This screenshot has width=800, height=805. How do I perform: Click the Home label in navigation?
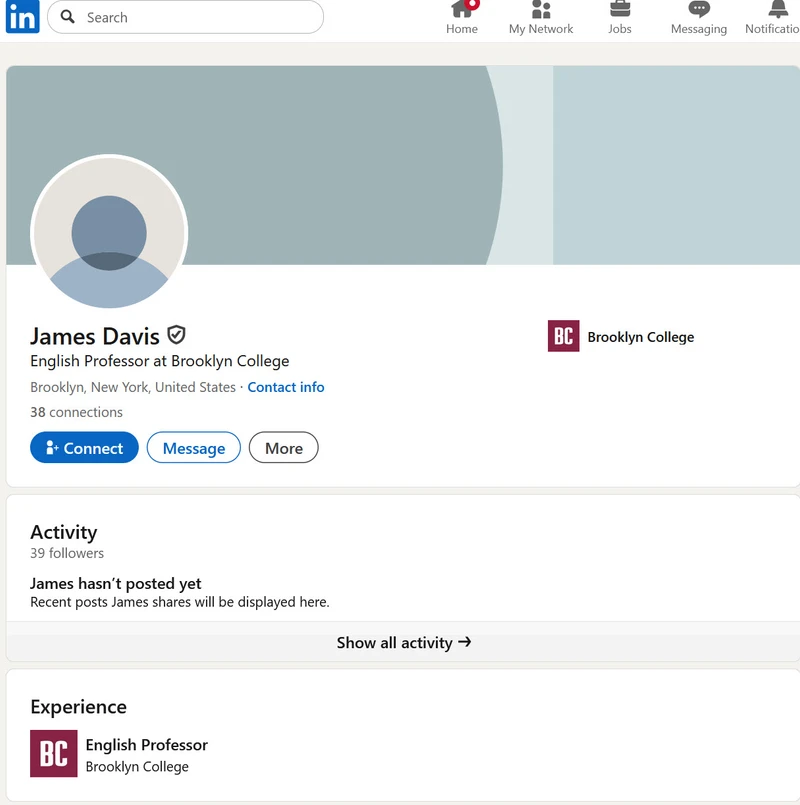pos(462,29)
